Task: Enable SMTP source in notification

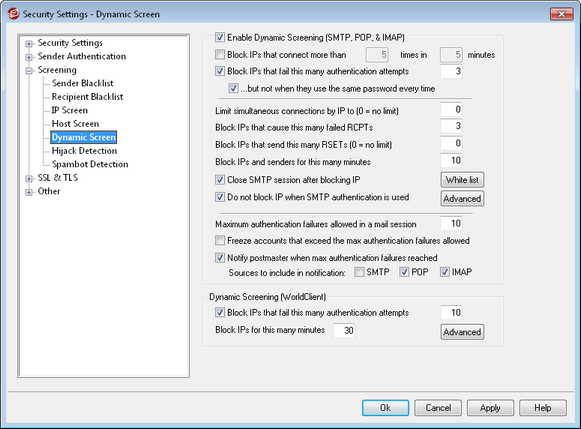Action: point(359,272)
